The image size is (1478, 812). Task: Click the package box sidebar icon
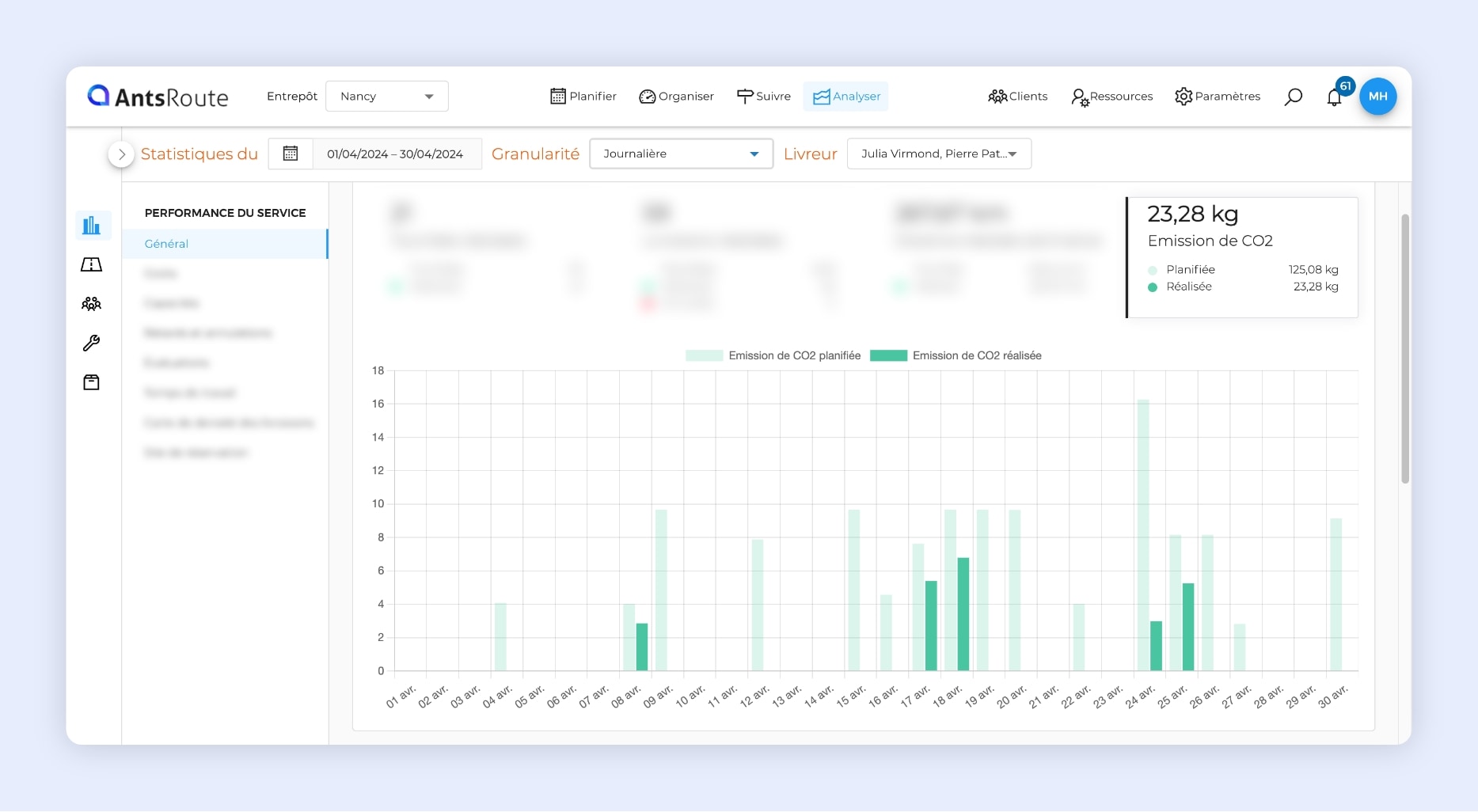coord(92,382)
